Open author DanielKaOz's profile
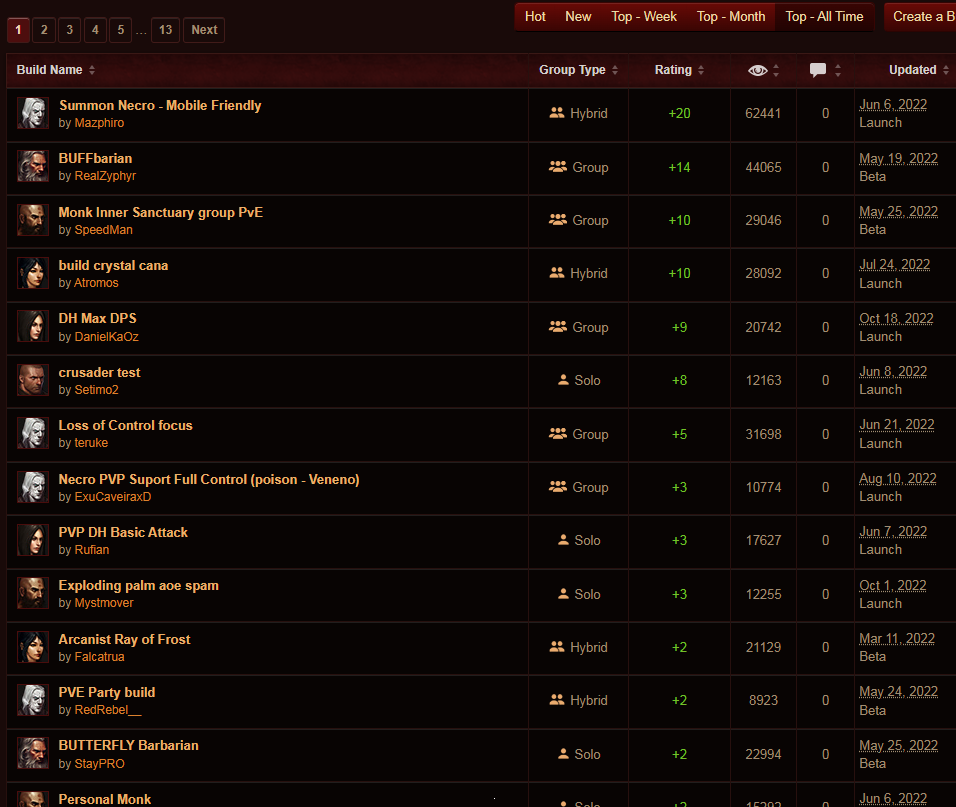This screenshot has height=807, width=956. [106, 336]
